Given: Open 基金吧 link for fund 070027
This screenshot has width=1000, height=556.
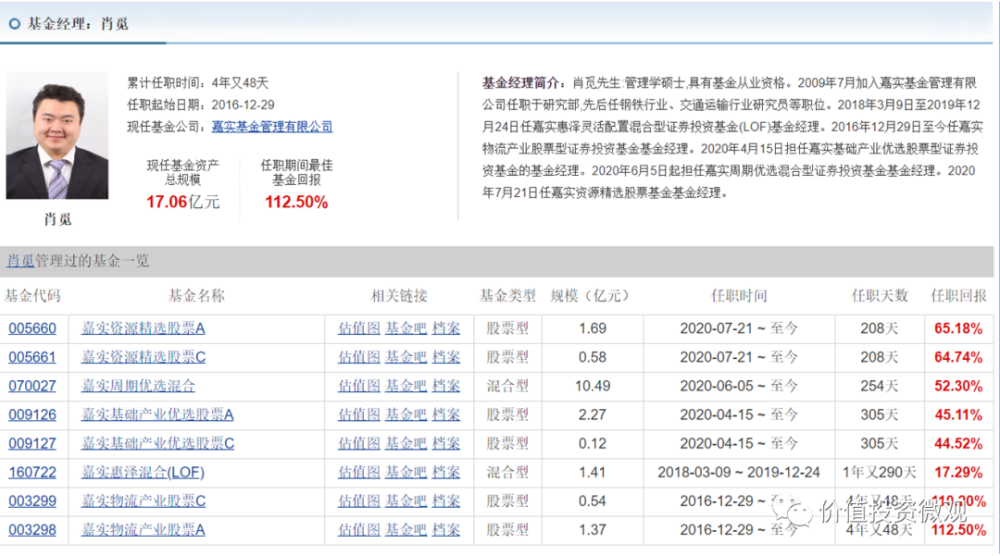Looking at the screenshot, I should (x=406, y=386).
